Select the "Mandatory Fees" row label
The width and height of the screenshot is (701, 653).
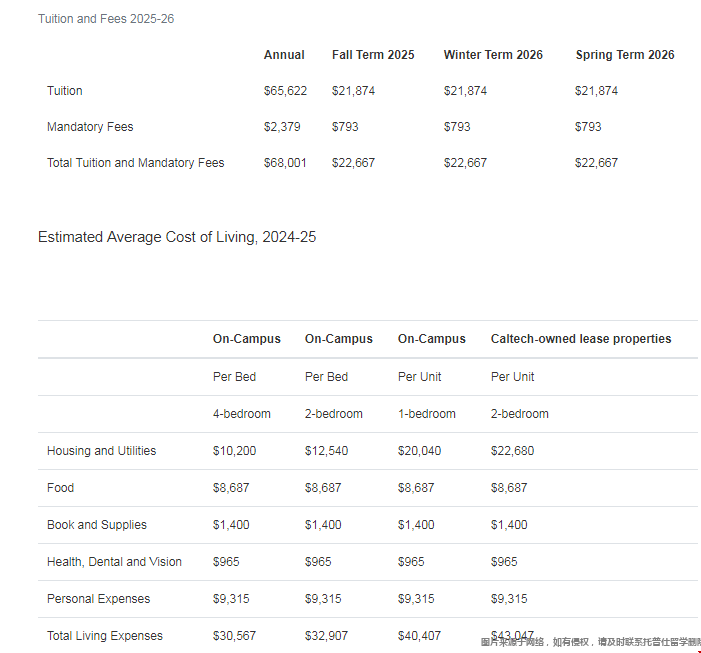coord(90,127)
